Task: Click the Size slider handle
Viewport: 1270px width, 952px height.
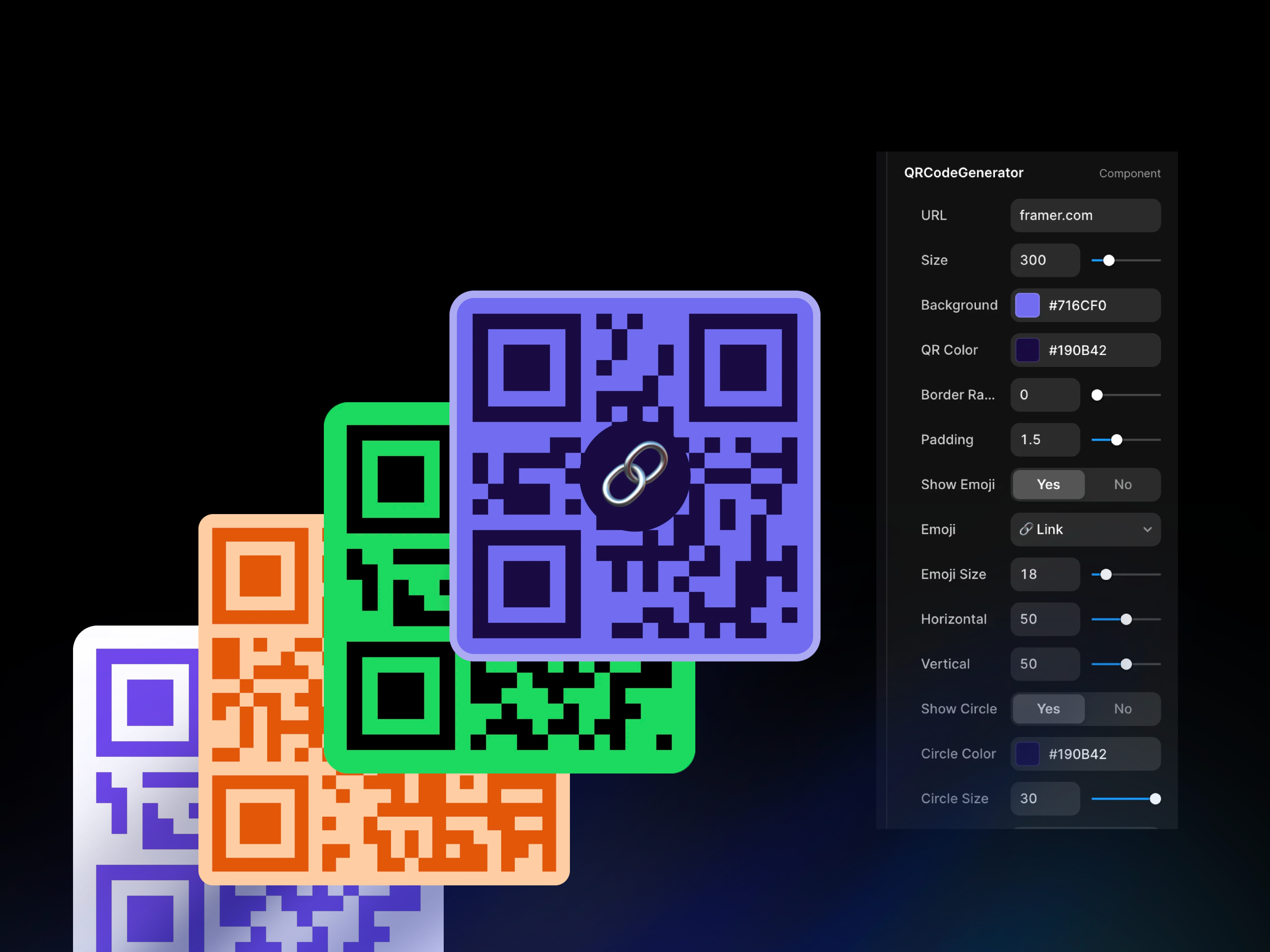Action: click(x=1108, y=261)
